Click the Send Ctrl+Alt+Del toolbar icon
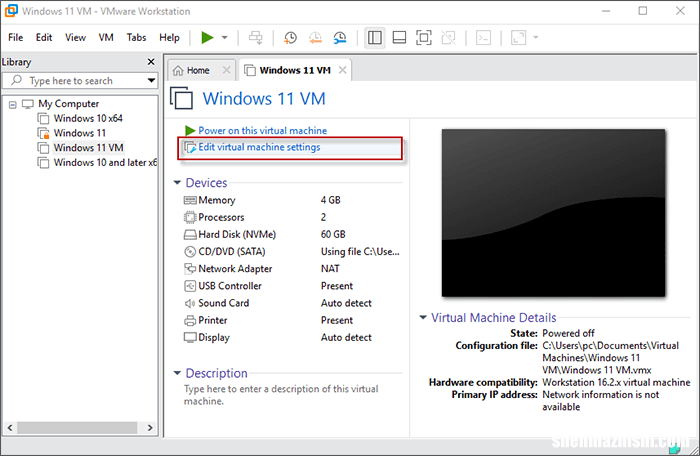The height and width of the screenshot is (456, 700). [256, 38]
